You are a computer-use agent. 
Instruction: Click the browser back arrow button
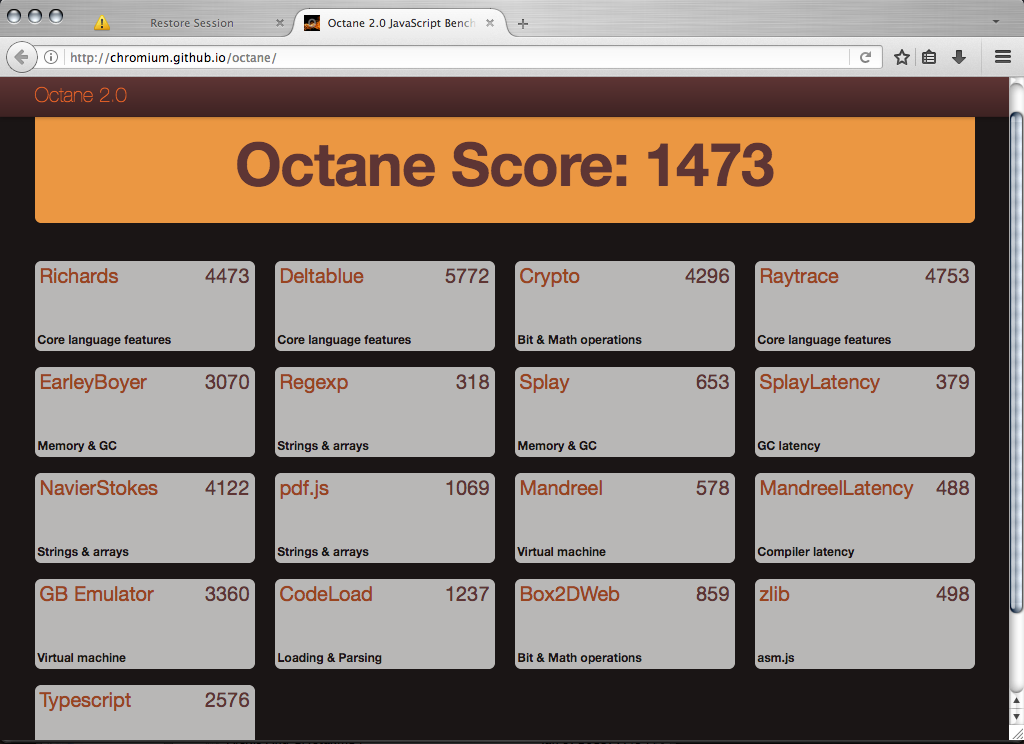click(21, 57)
